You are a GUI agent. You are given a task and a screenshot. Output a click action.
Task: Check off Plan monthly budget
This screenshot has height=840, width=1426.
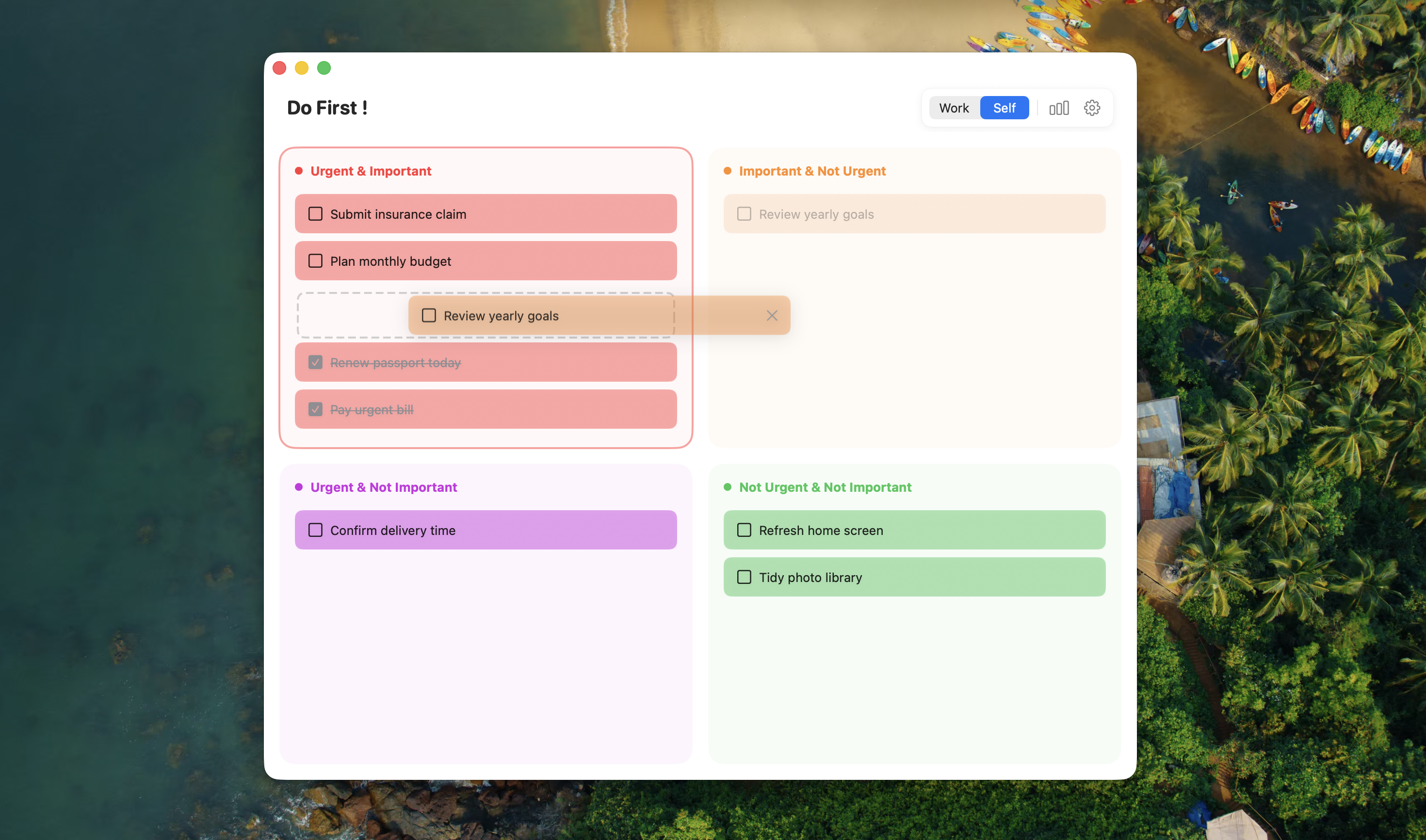tap(315, 261)
